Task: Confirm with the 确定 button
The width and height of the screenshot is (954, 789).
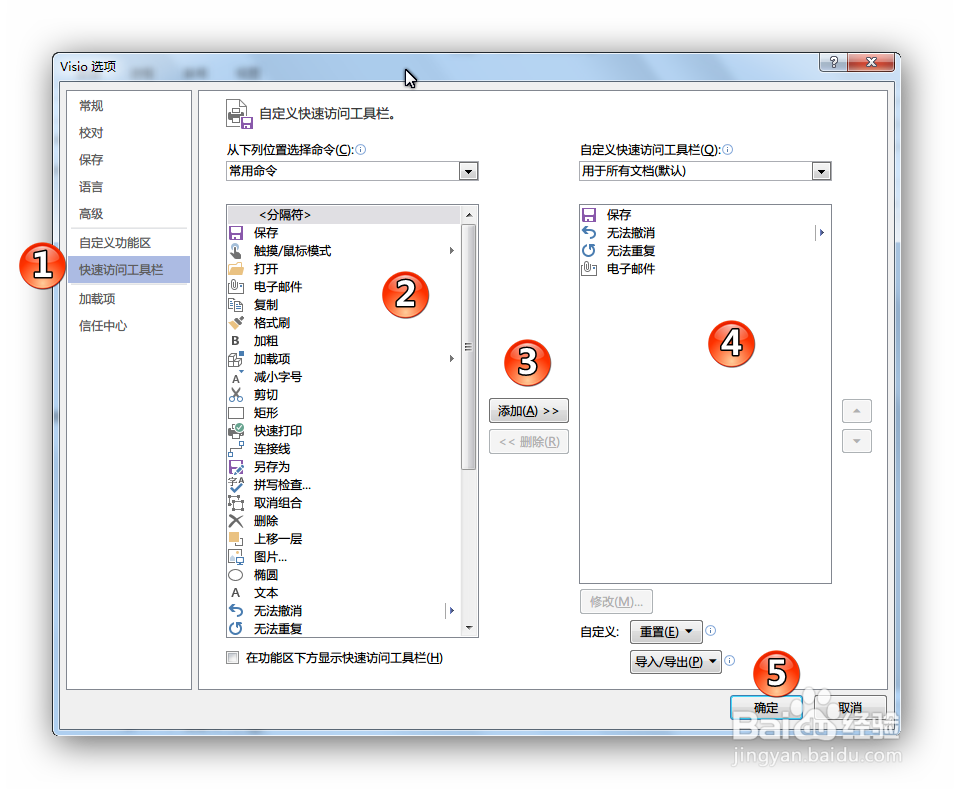Action: tap(766, 707)
